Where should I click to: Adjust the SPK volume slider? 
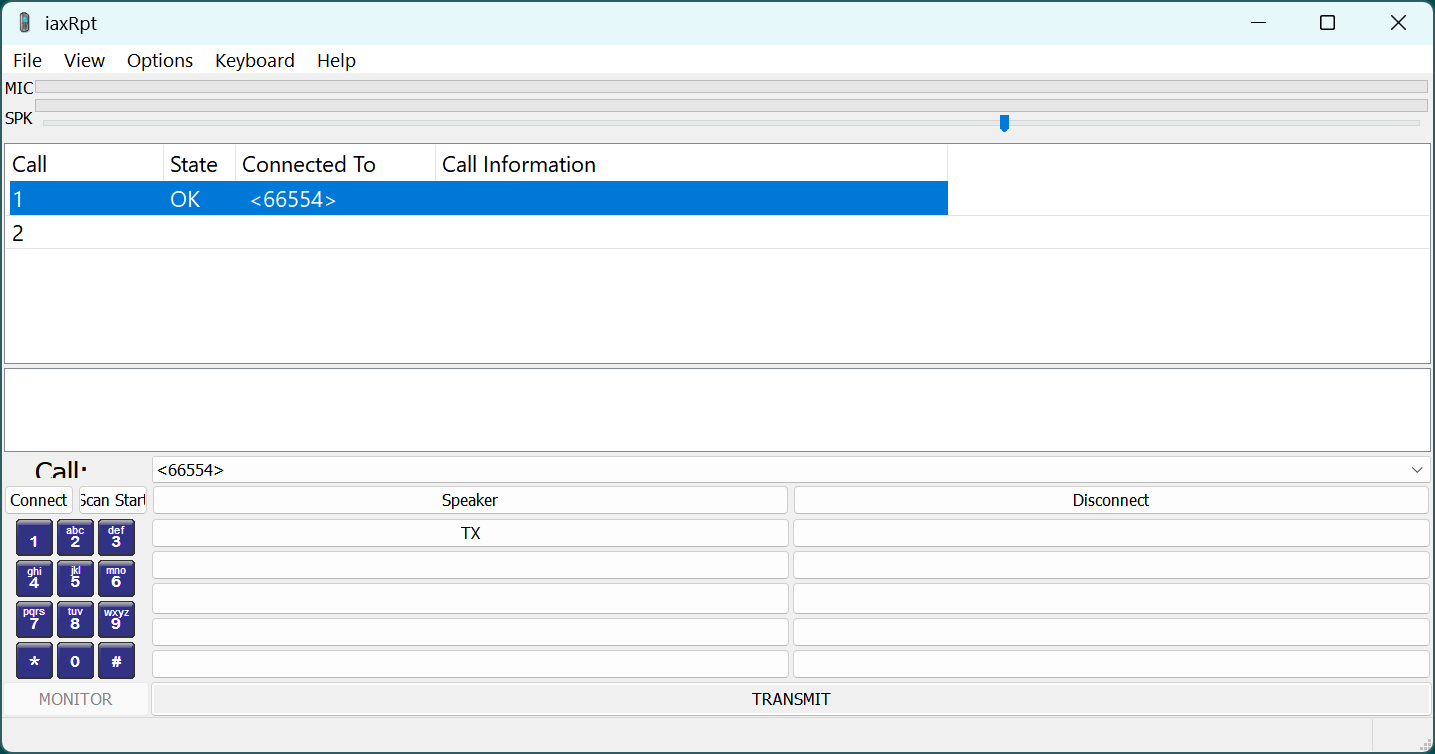[x=1004, y=123]
